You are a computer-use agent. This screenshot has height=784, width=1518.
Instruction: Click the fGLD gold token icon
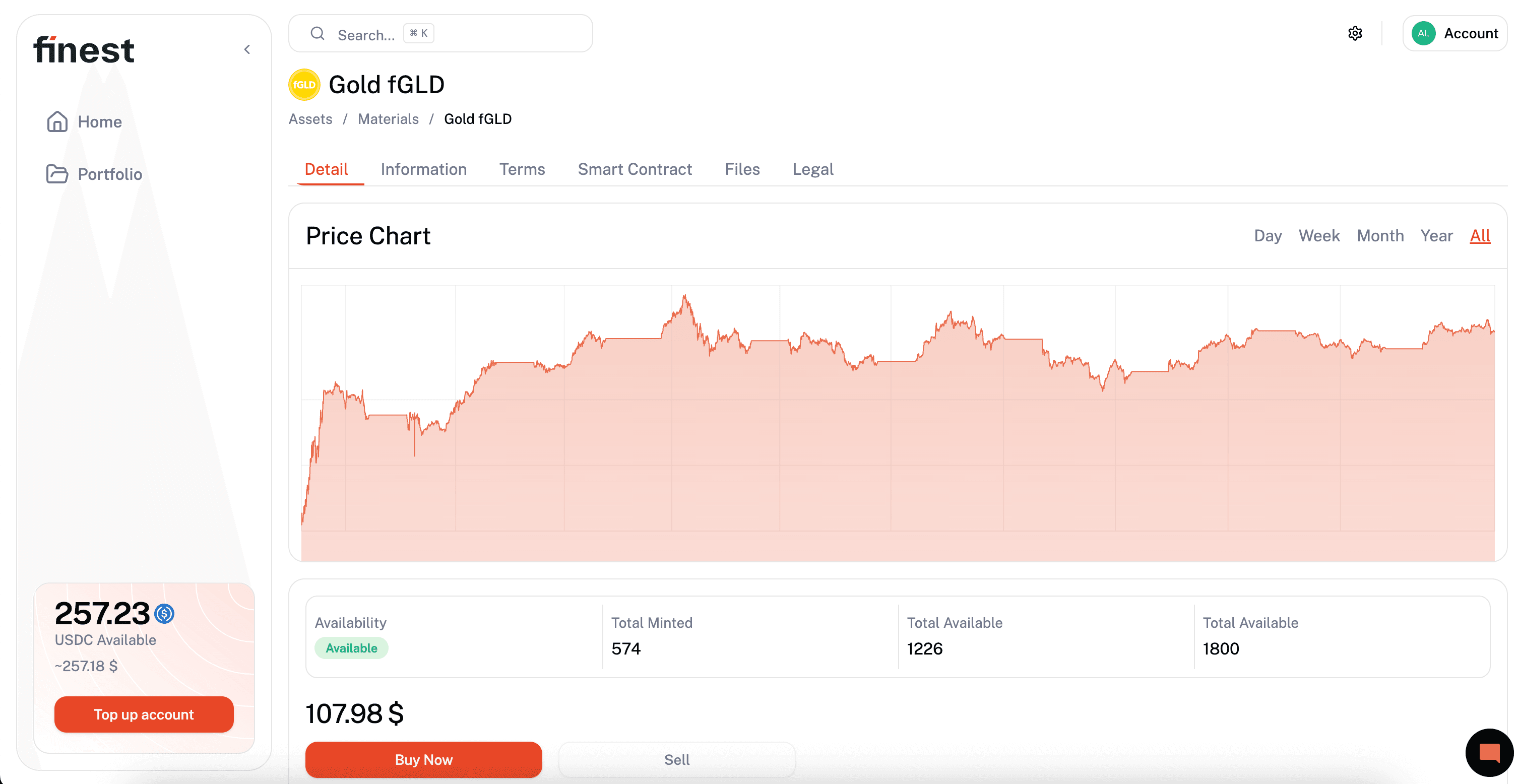coord(304,85)
